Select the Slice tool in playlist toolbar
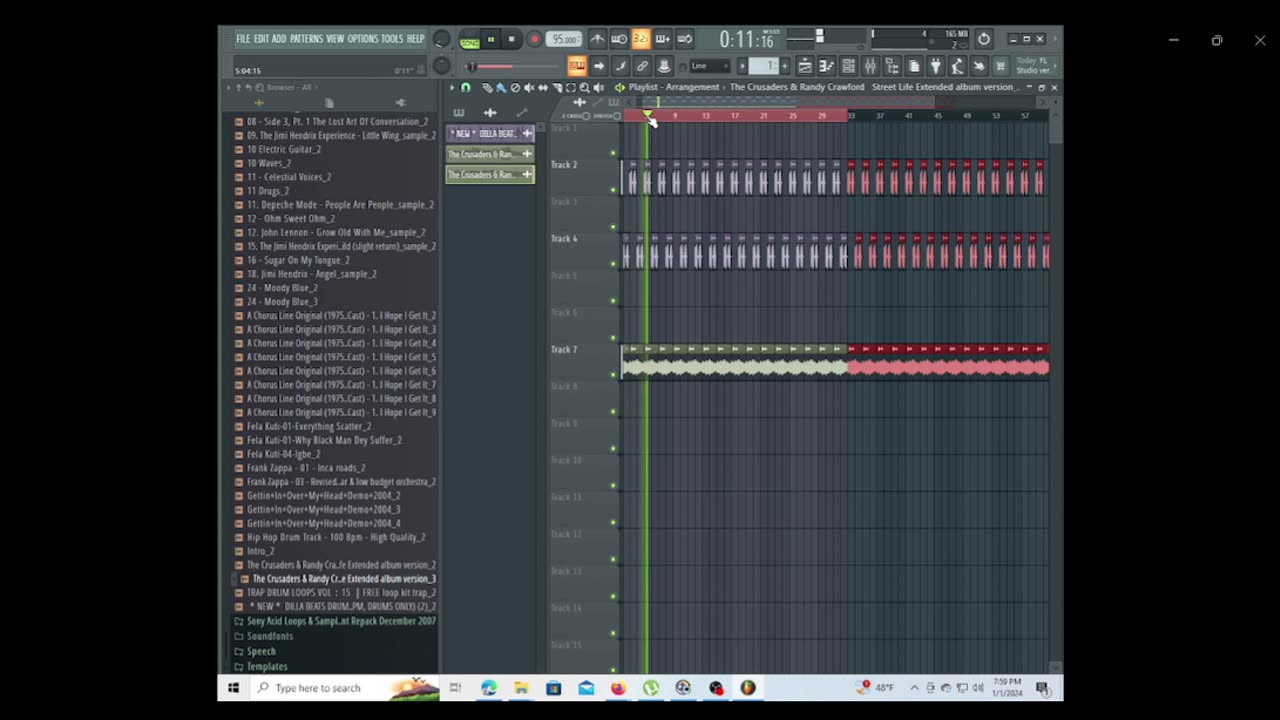 557,88
